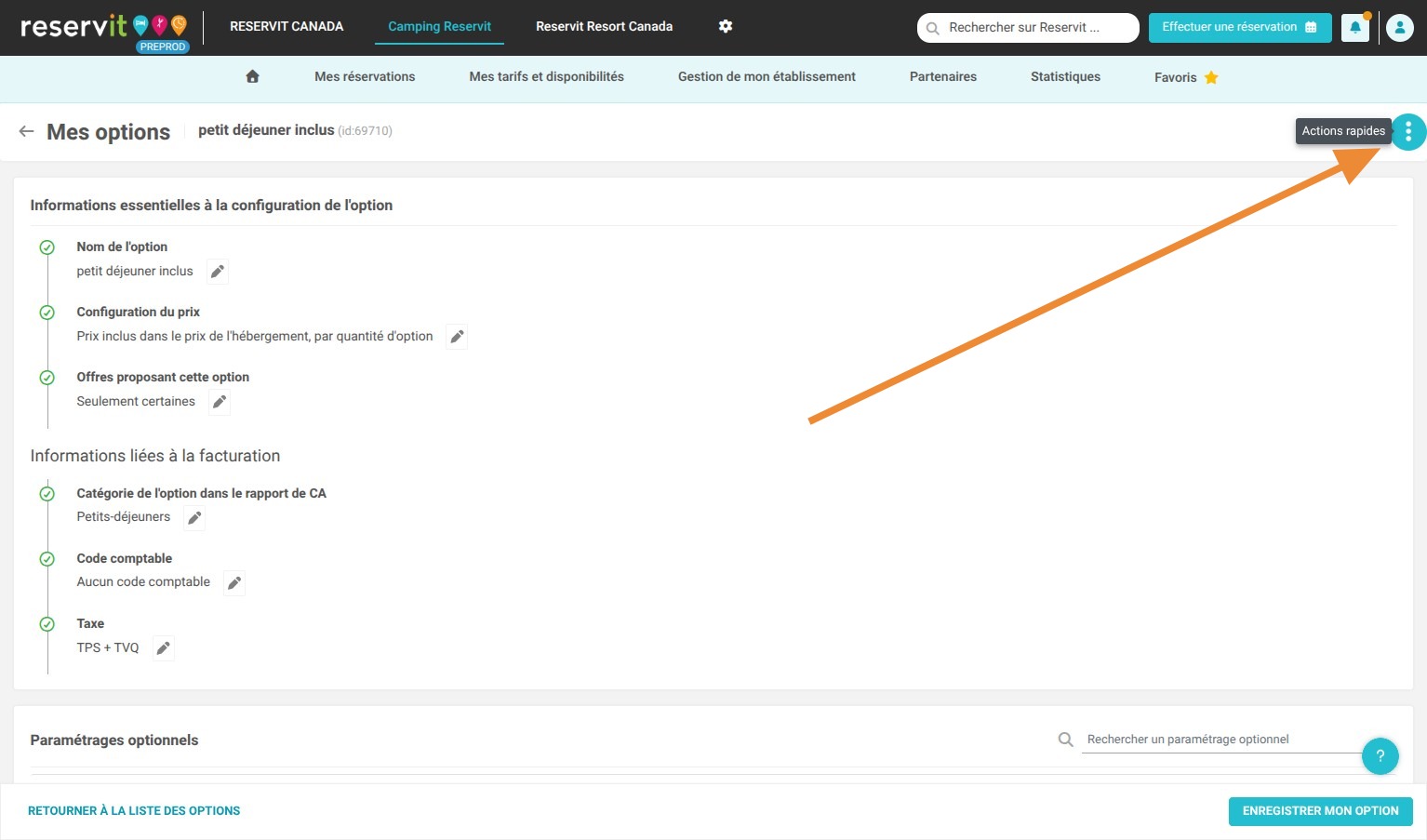Open the Mes réservations menu

[x=365, y=77]
